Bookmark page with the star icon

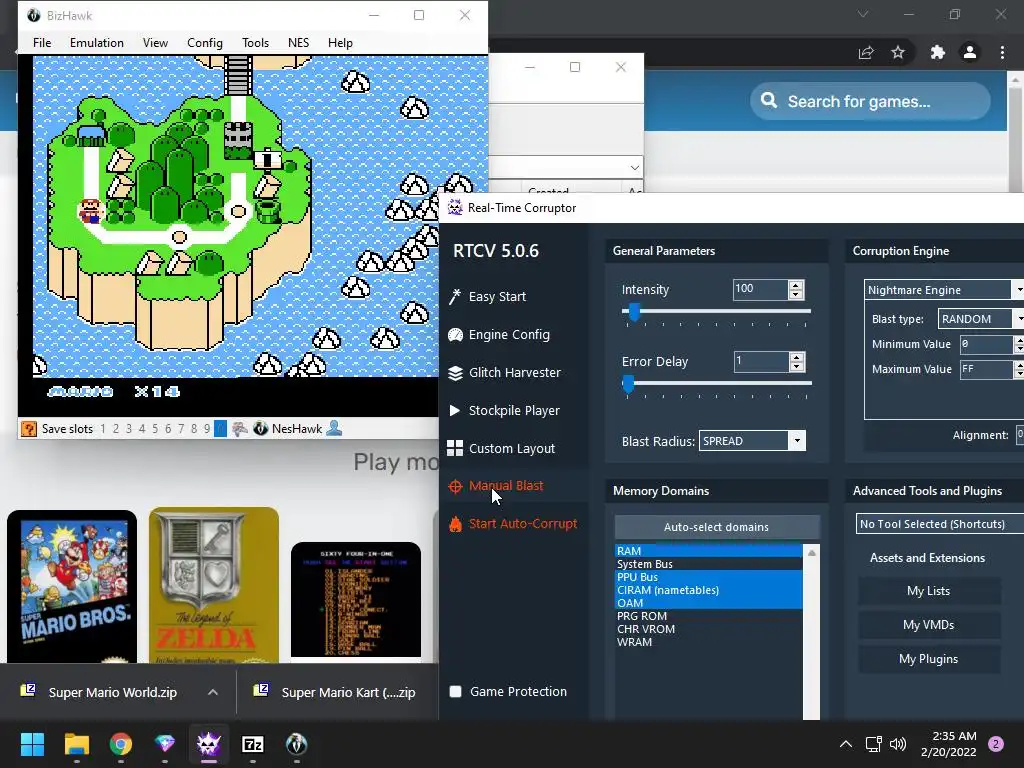pos(898,52)
